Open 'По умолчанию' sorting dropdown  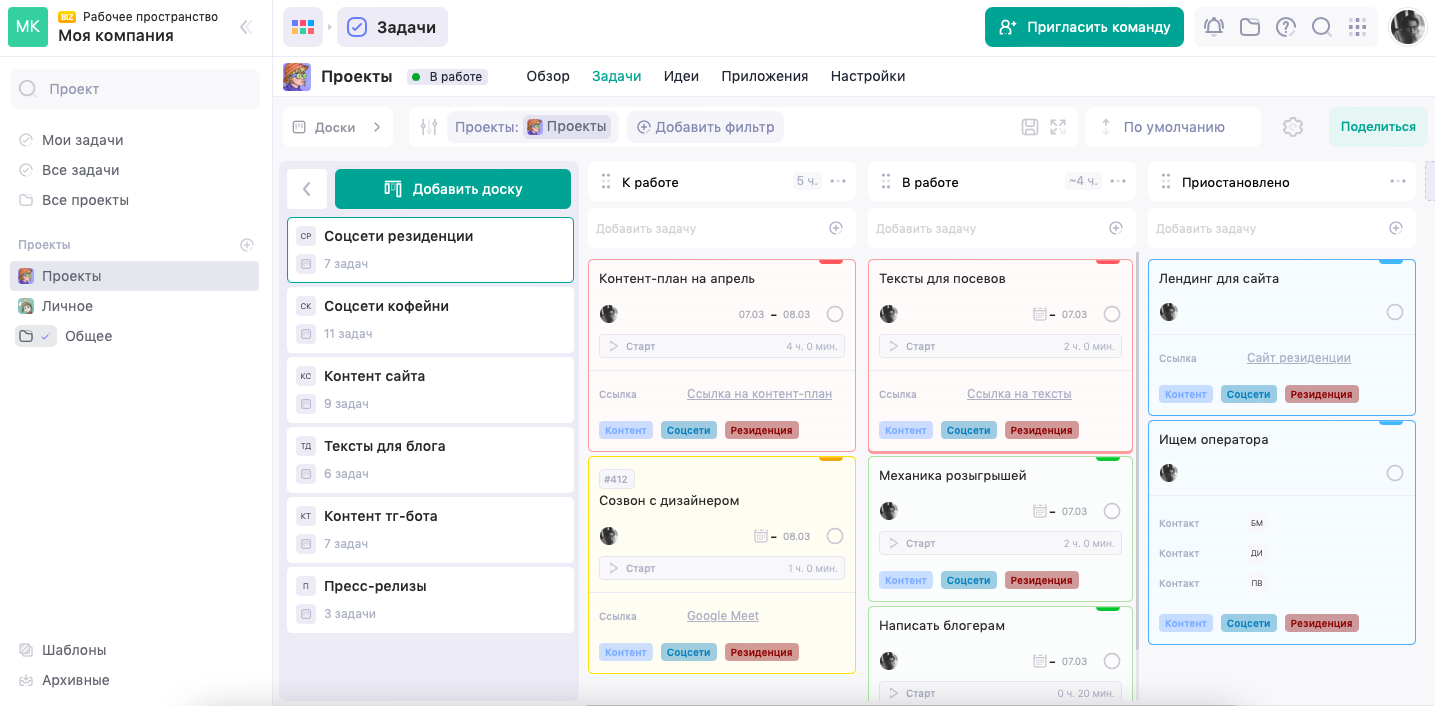pyautogui.click(x=1173, y=127)
